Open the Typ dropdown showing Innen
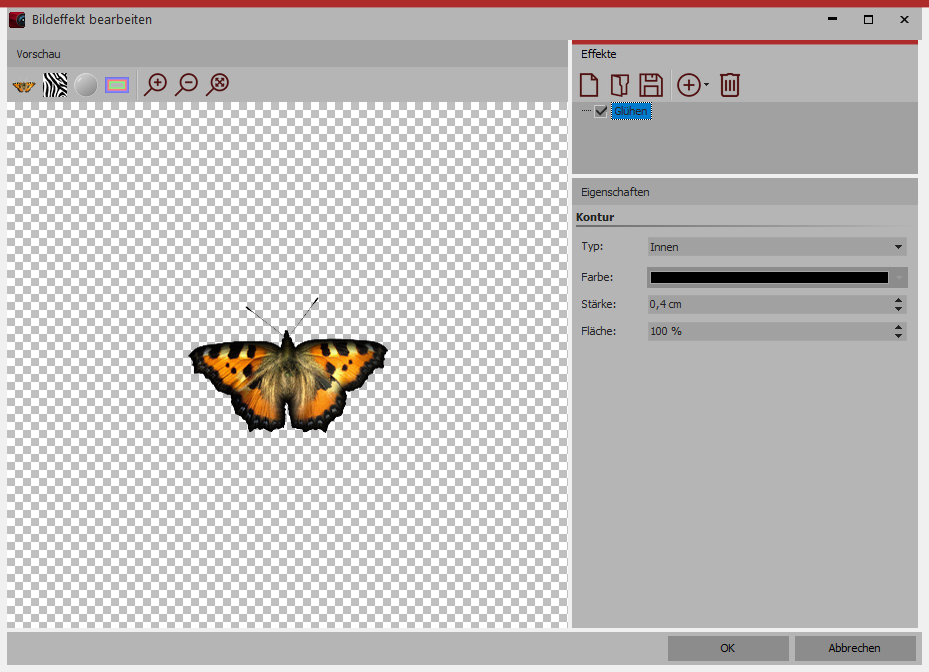The height and width of the screenshot is (672, 929). pos(776,246)
